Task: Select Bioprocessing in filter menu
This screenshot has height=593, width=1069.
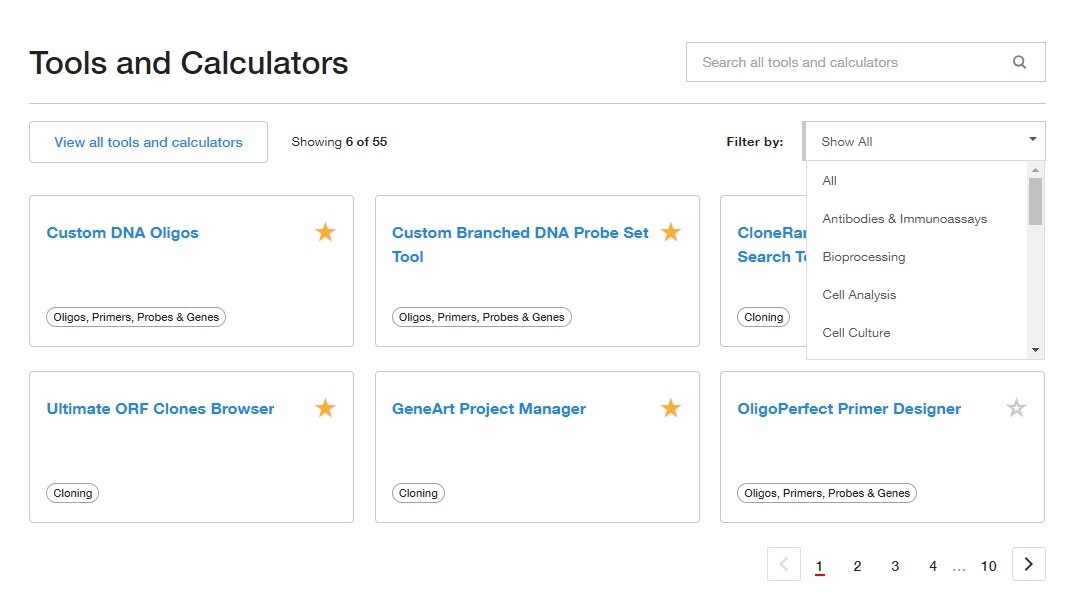Action: 864,257
